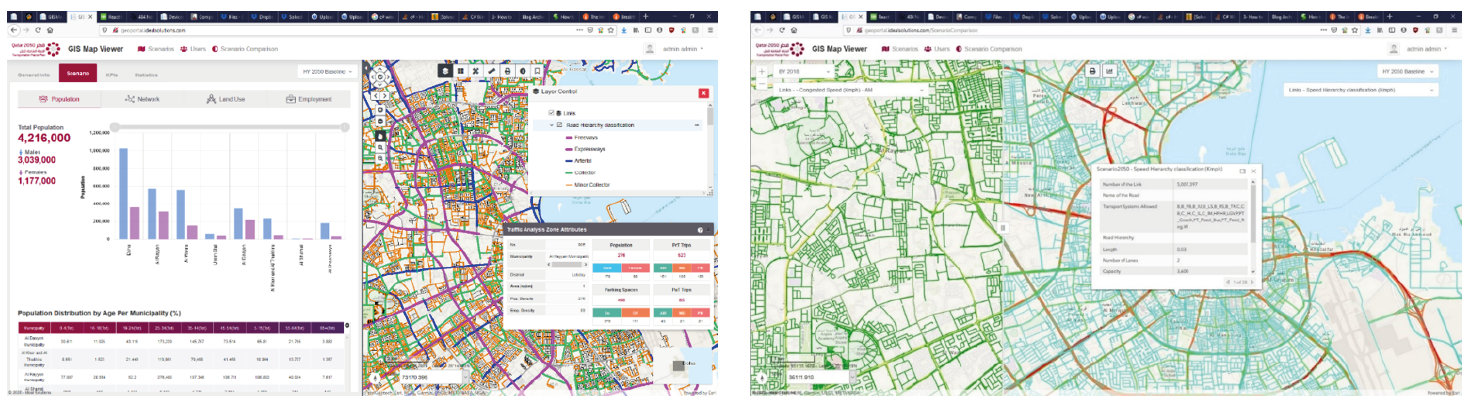The image size is (1469, 411).
Task: Select the Scenario tab
Action: (77, 74)
